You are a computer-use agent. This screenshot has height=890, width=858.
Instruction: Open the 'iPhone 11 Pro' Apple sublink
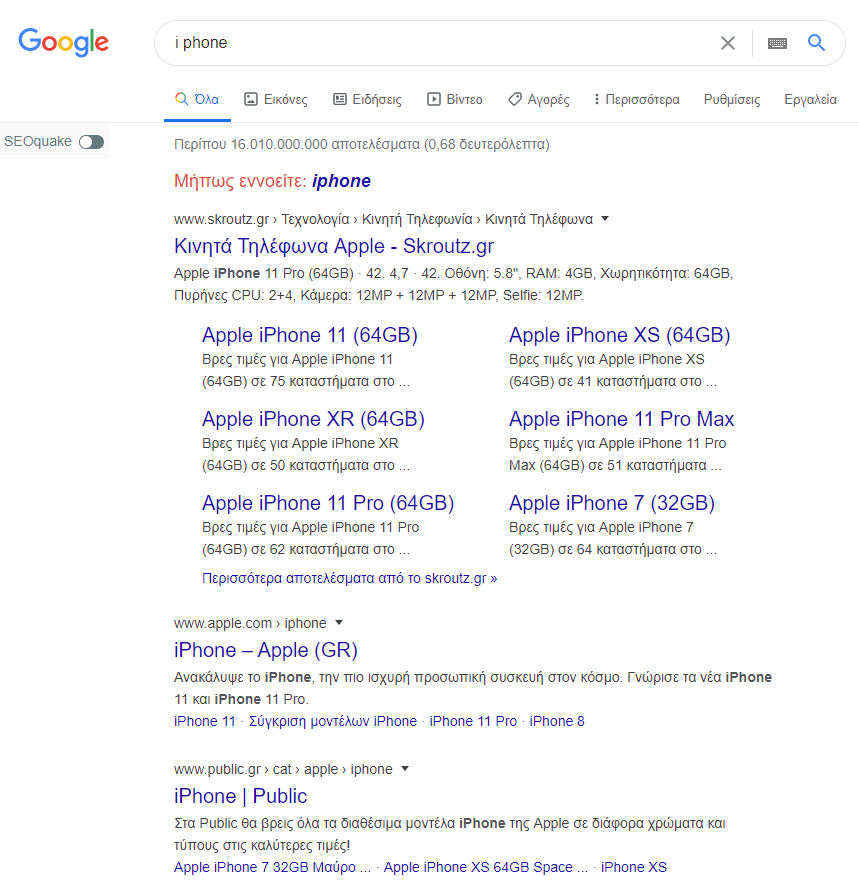coord(473,721)
